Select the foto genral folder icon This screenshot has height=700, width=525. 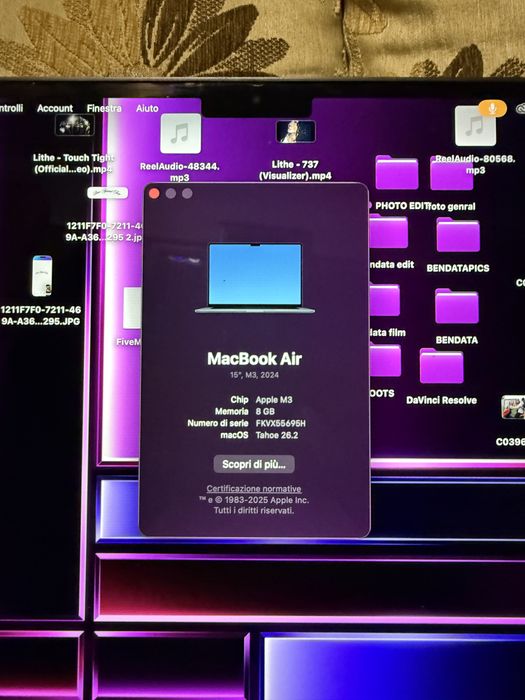pos(452,174)
